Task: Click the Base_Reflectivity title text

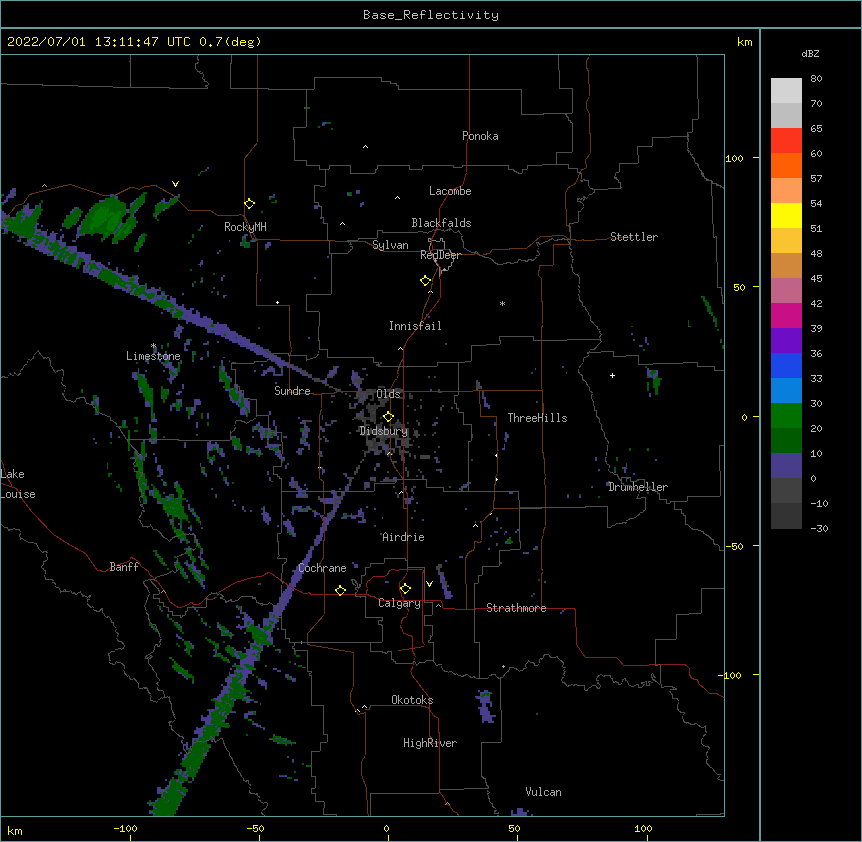Action: [x=431, y=15]
